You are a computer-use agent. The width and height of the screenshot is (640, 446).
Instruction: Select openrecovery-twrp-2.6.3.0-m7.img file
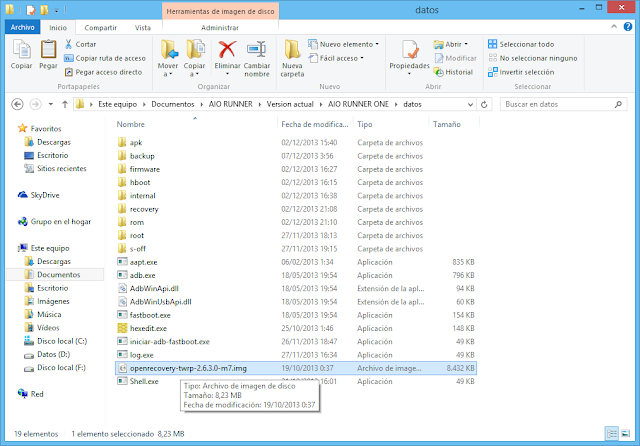pos(296,368)
